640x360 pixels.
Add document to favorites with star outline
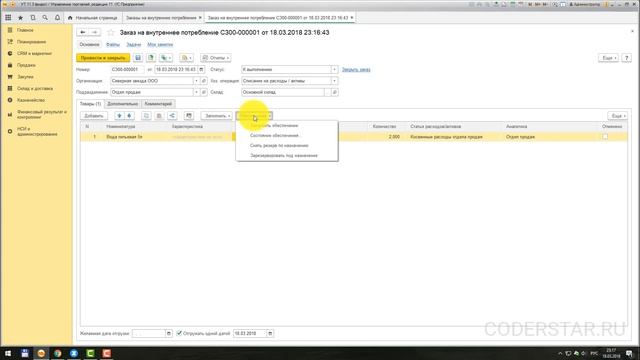click(x=111, y=32)
